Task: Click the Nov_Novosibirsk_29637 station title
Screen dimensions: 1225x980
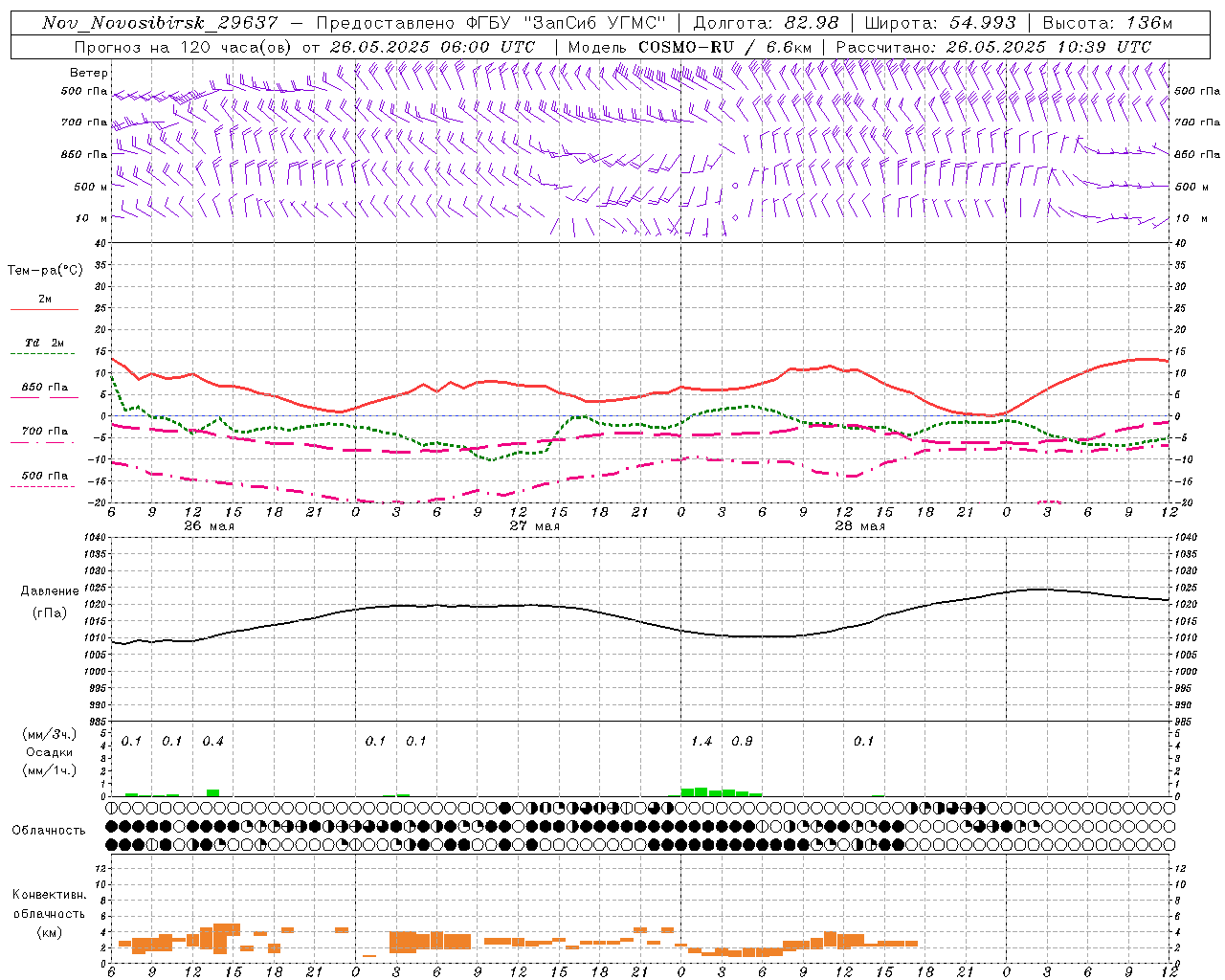Action: click(160, 23)
